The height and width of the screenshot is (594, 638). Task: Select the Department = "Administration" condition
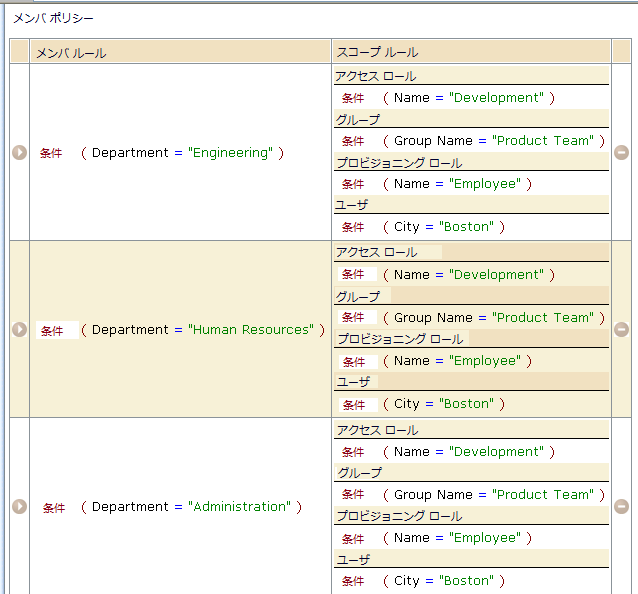(x=191, y=506)
